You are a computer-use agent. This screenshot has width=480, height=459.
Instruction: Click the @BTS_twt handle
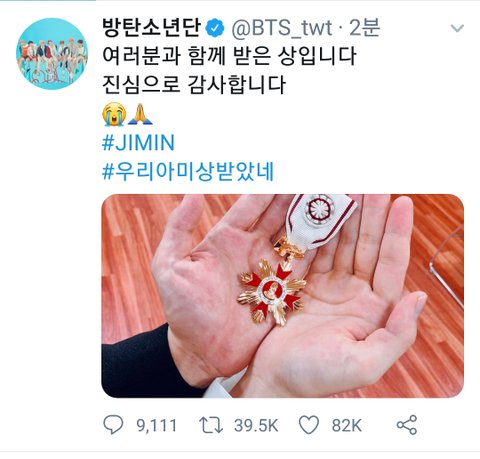coord(282,28)
